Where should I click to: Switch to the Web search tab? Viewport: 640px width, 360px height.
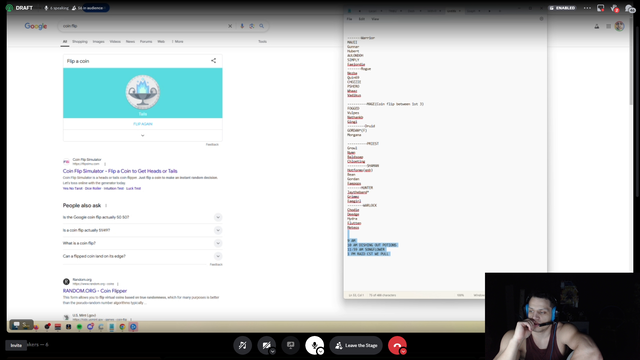161,42
